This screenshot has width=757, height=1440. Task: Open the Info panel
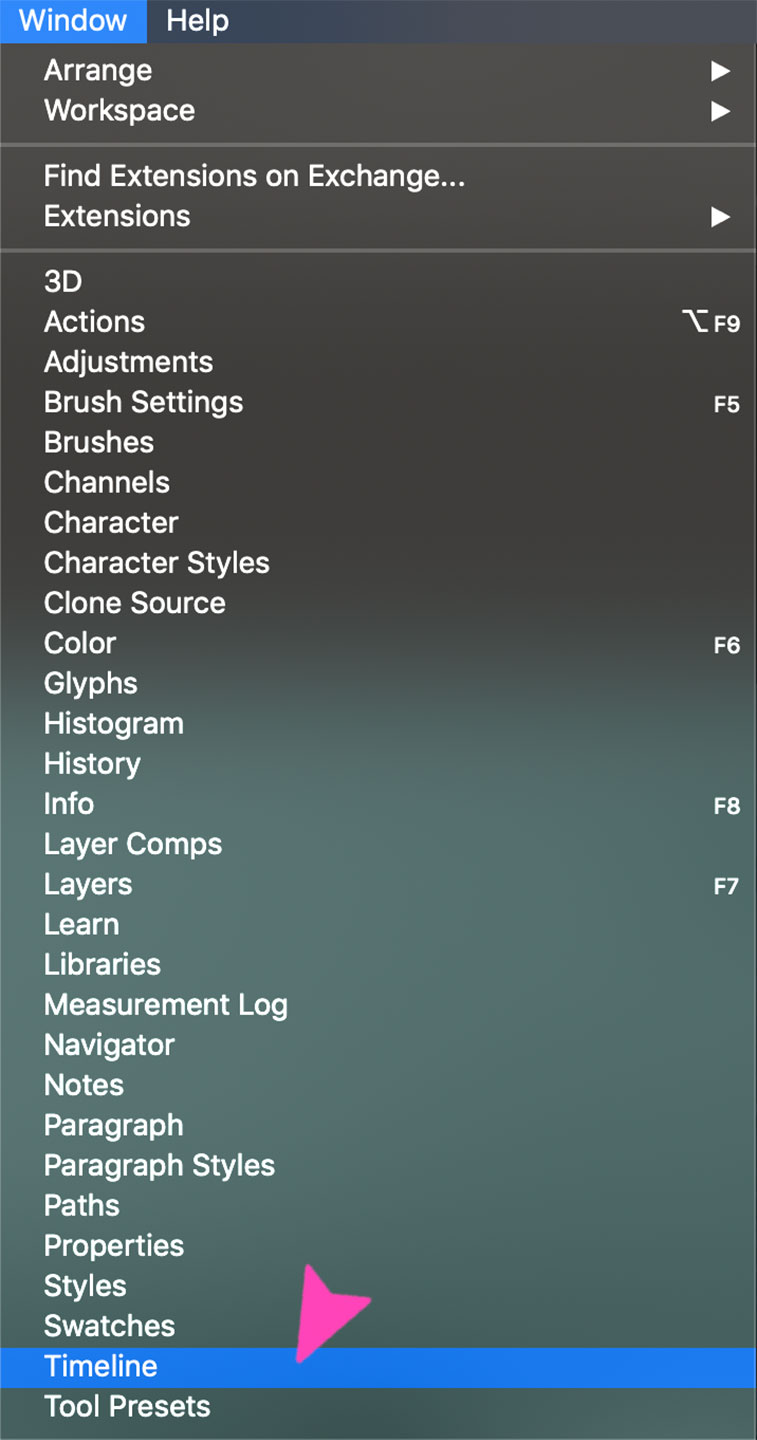[x=69, y=804]
